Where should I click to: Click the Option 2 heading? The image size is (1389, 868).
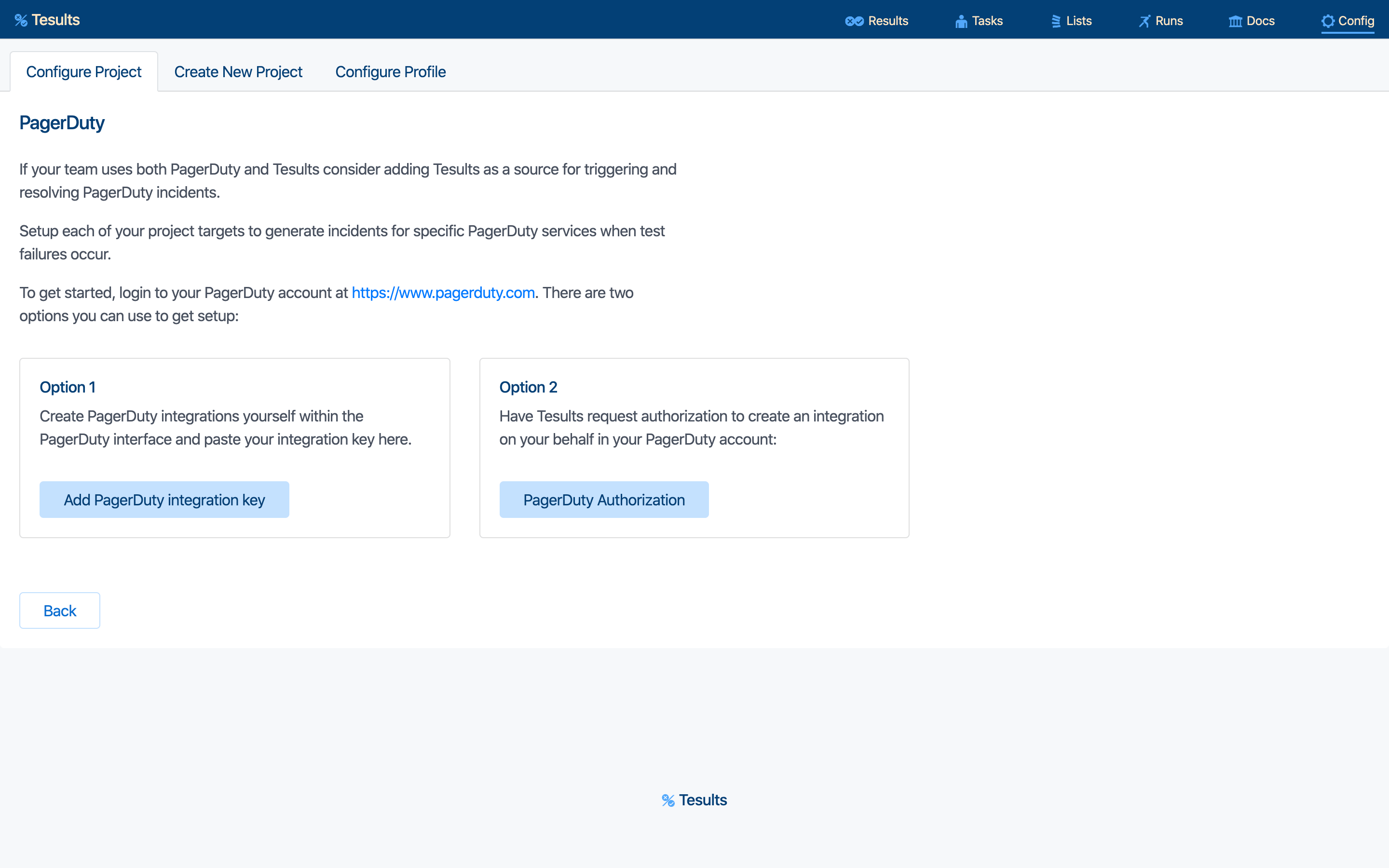528,387
